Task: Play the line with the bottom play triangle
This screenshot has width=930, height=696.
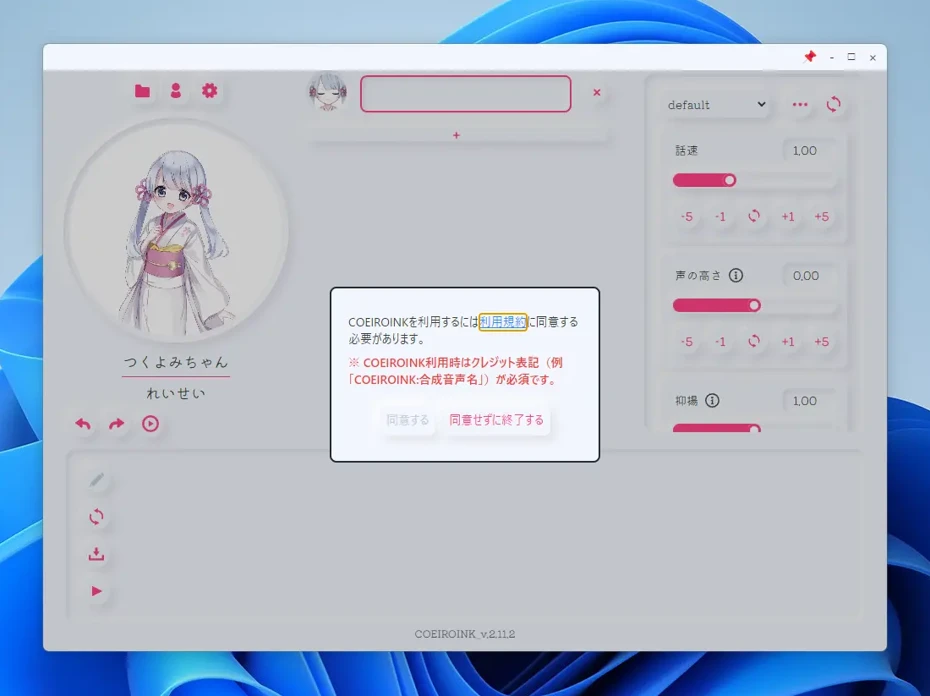Action: [96, 591]
